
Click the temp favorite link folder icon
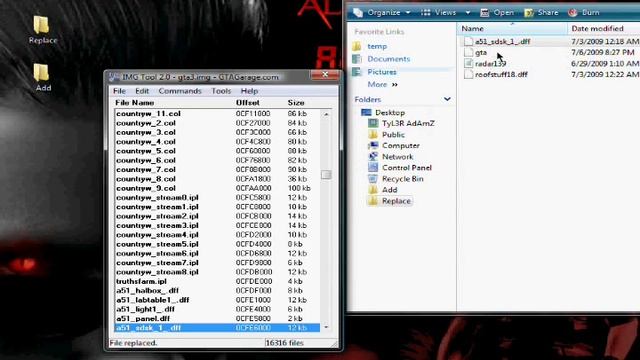pos(357,46)
